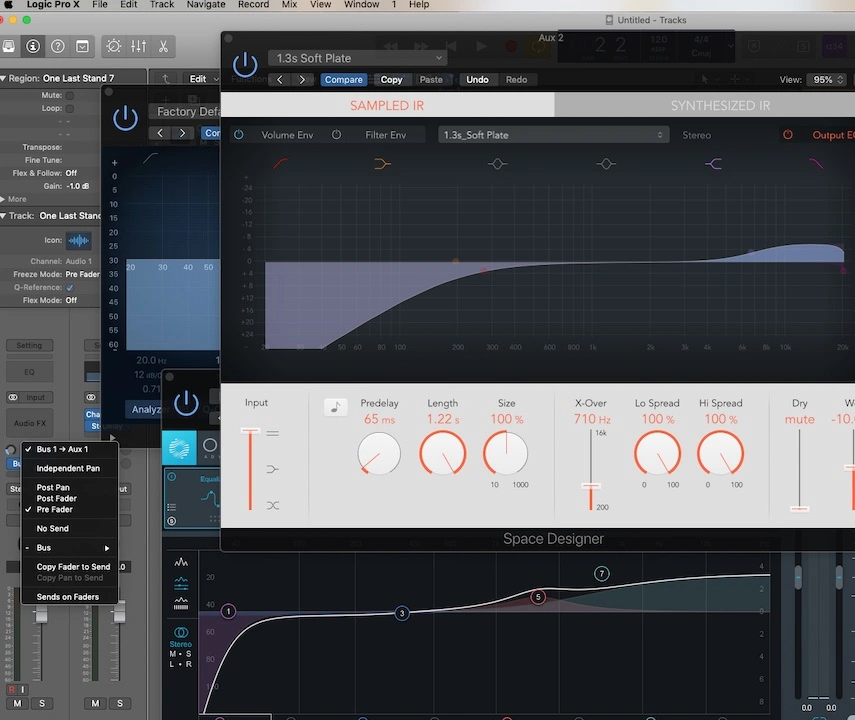855x720 pixels.
Task: Toggle the Output EQ power button
Action: [788, 135]
